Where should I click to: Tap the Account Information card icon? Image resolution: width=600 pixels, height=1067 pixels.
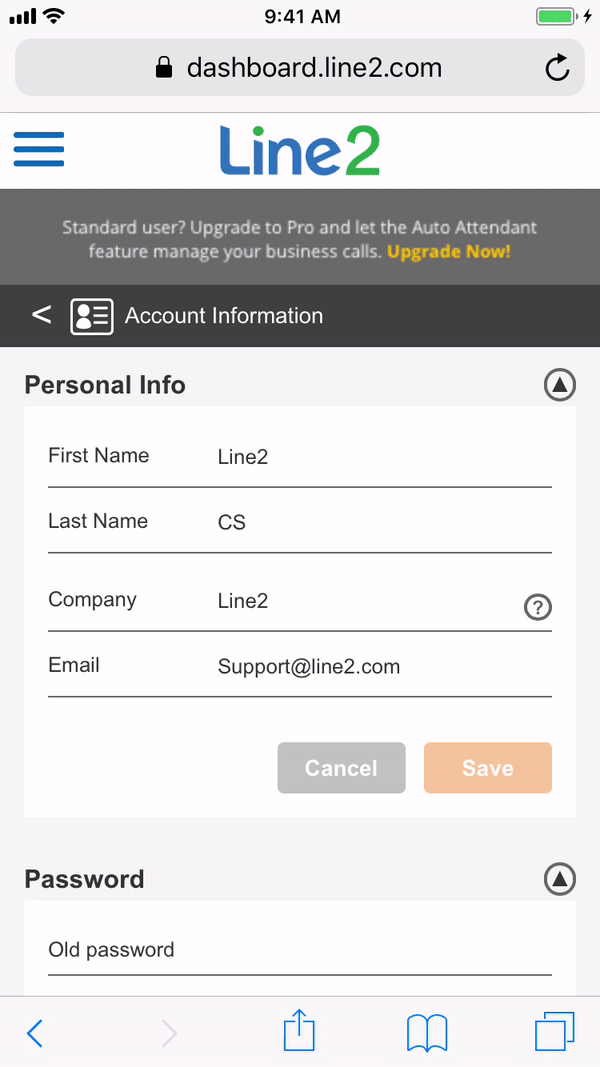(91, 316)
